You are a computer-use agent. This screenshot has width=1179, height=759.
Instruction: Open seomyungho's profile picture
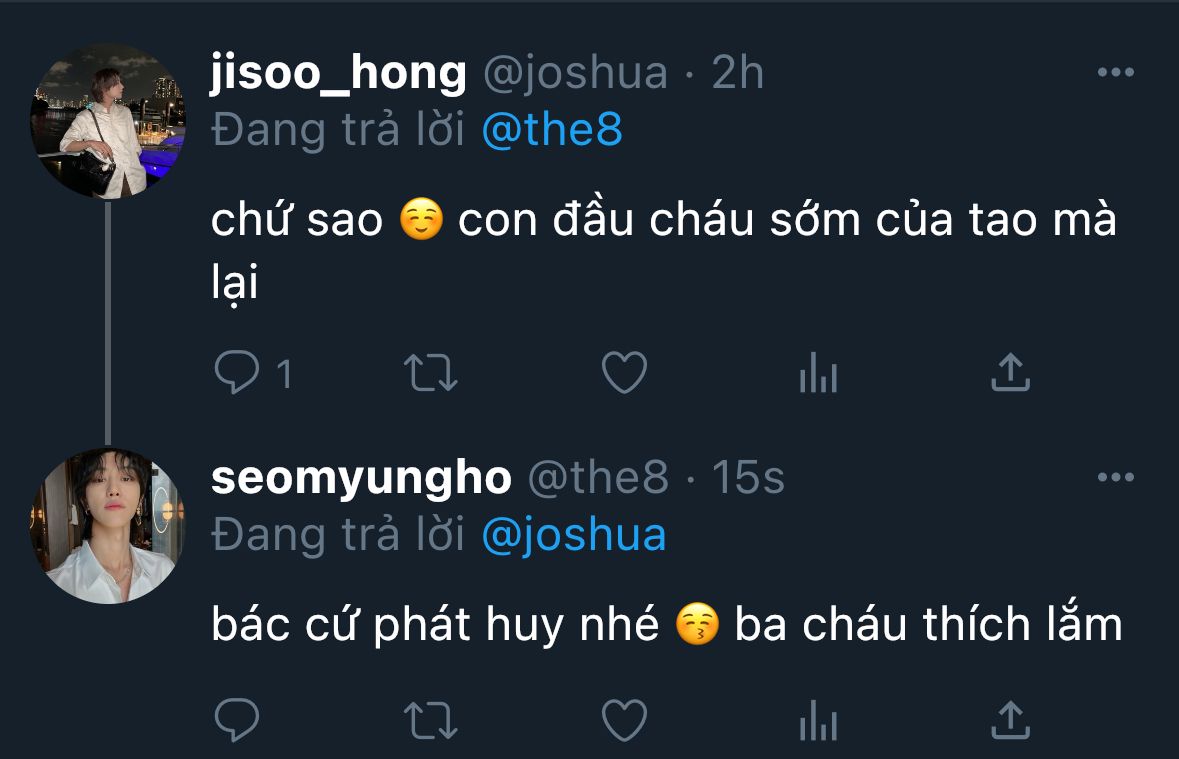[x=108, y=526]
